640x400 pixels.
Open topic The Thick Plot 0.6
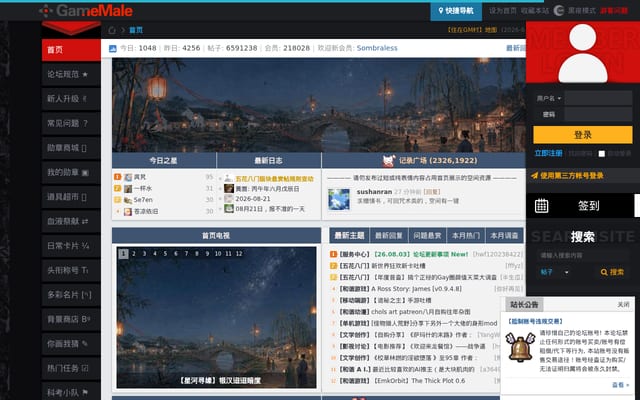coord(418,381)
